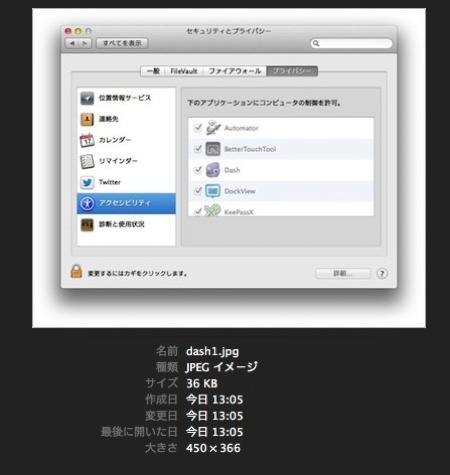Switch to the 一般 (General) tab
The width and height of the screenshot is (450, 475).
pyautogui.click(x=153, y=71)
